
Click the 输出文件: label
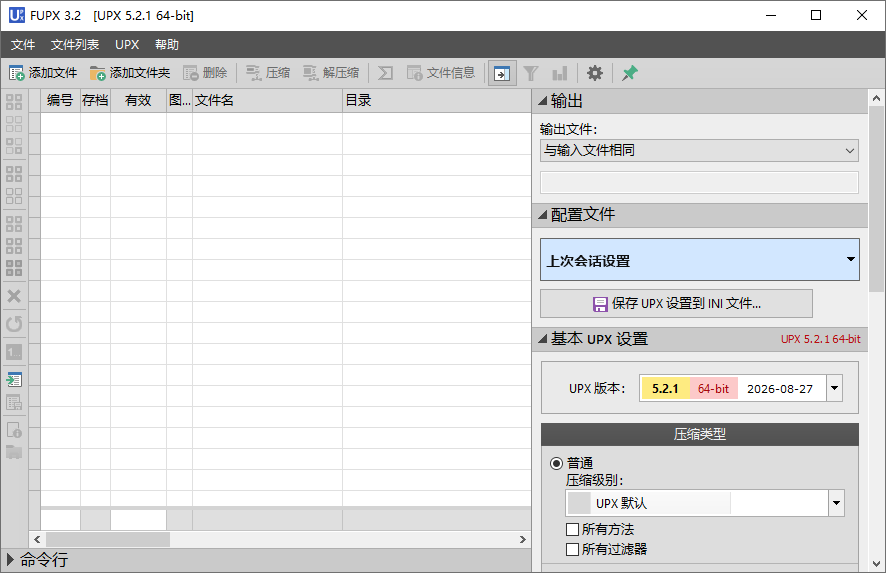point(568,129)
